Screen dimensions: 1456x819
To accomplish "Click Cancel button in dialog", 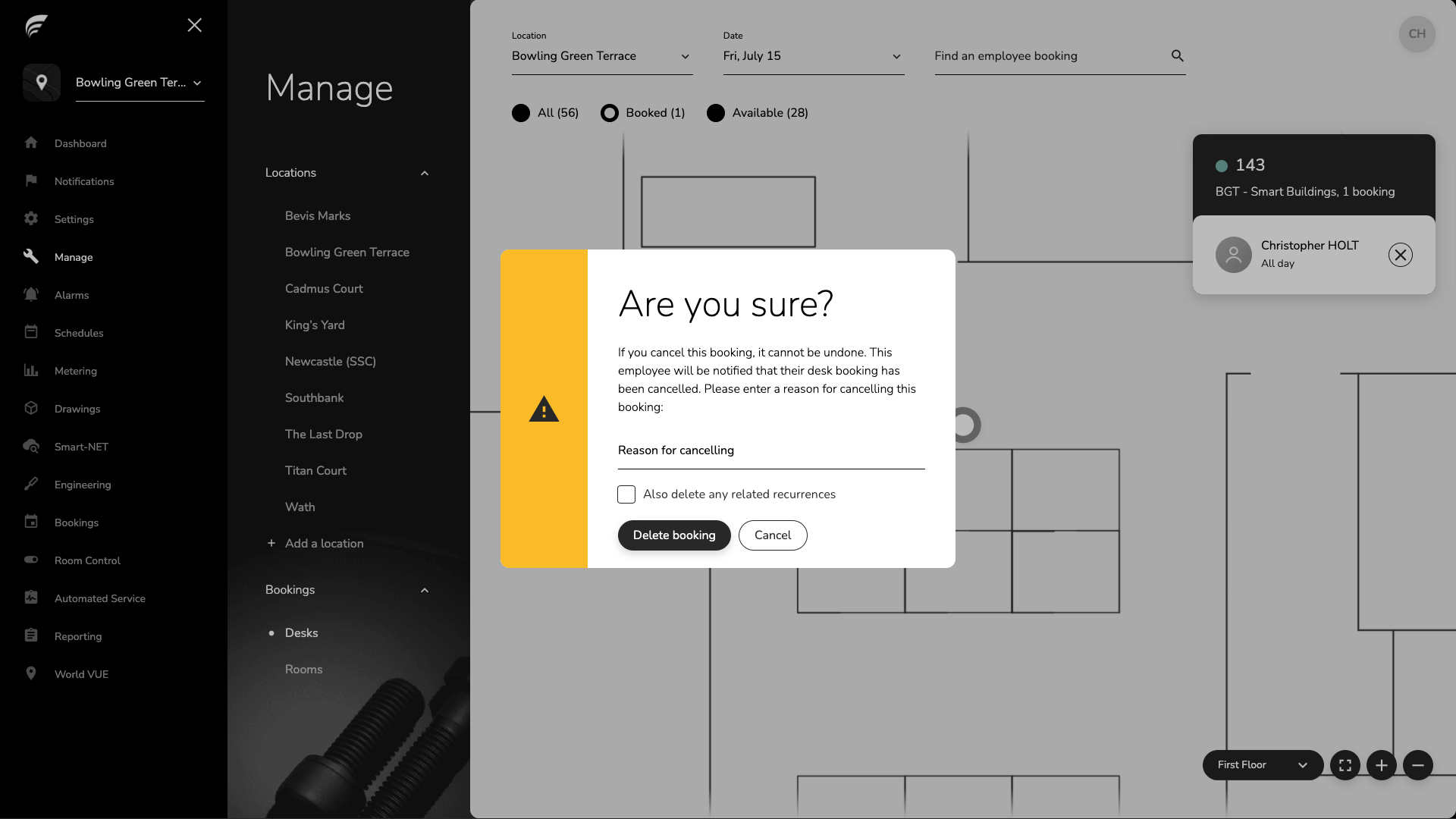I will coord(773,535).
